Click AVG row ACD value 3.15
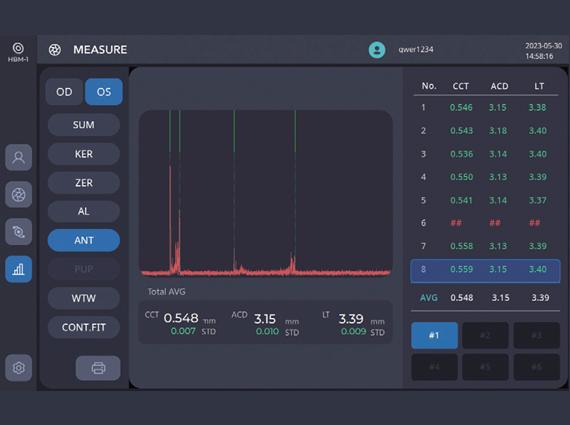 [501, 298]
